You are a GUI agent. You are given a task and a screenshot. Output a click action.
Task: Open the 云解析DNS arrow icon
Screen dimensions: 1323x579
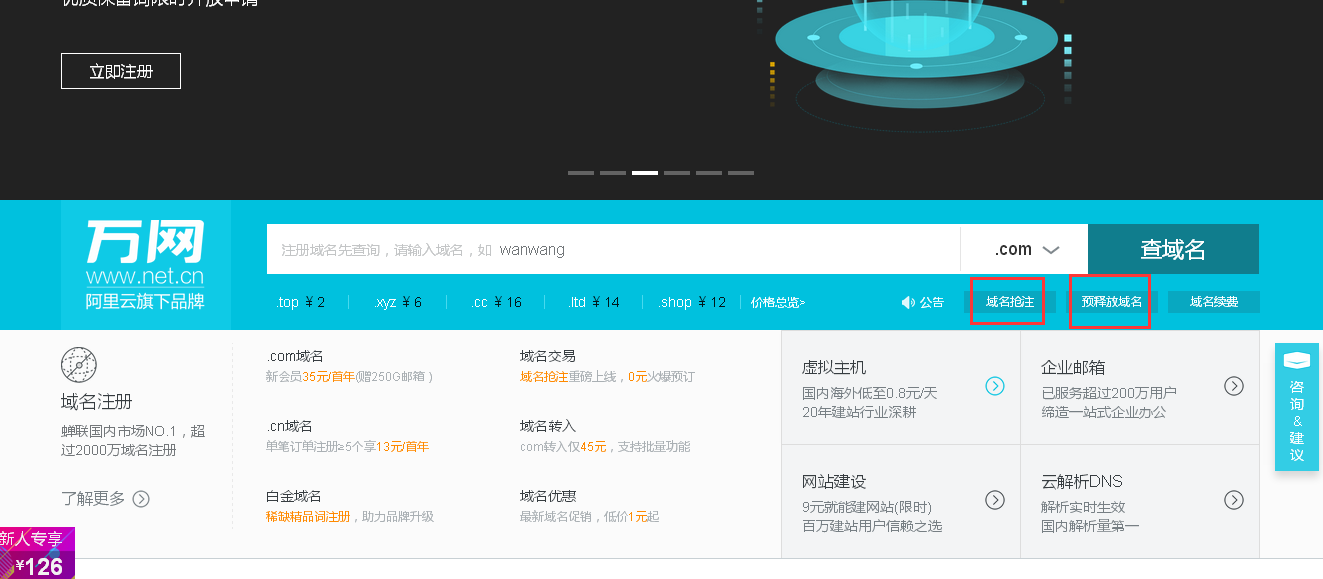click(x=1234, y=500)
